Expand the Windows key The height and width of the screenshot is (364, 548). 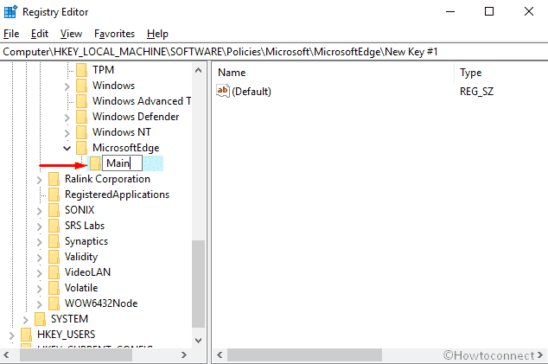coord(67,86)
